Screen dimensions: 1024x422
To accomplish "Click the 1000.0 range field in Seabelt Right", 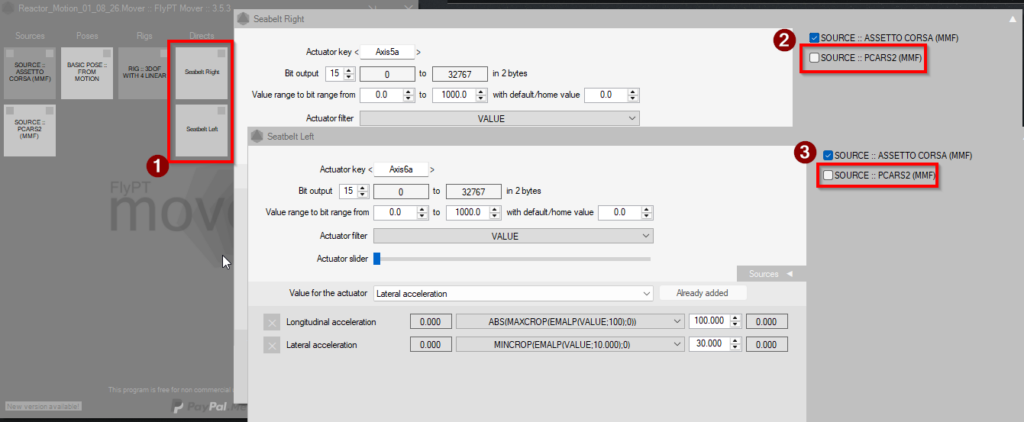I will point(459,95).
